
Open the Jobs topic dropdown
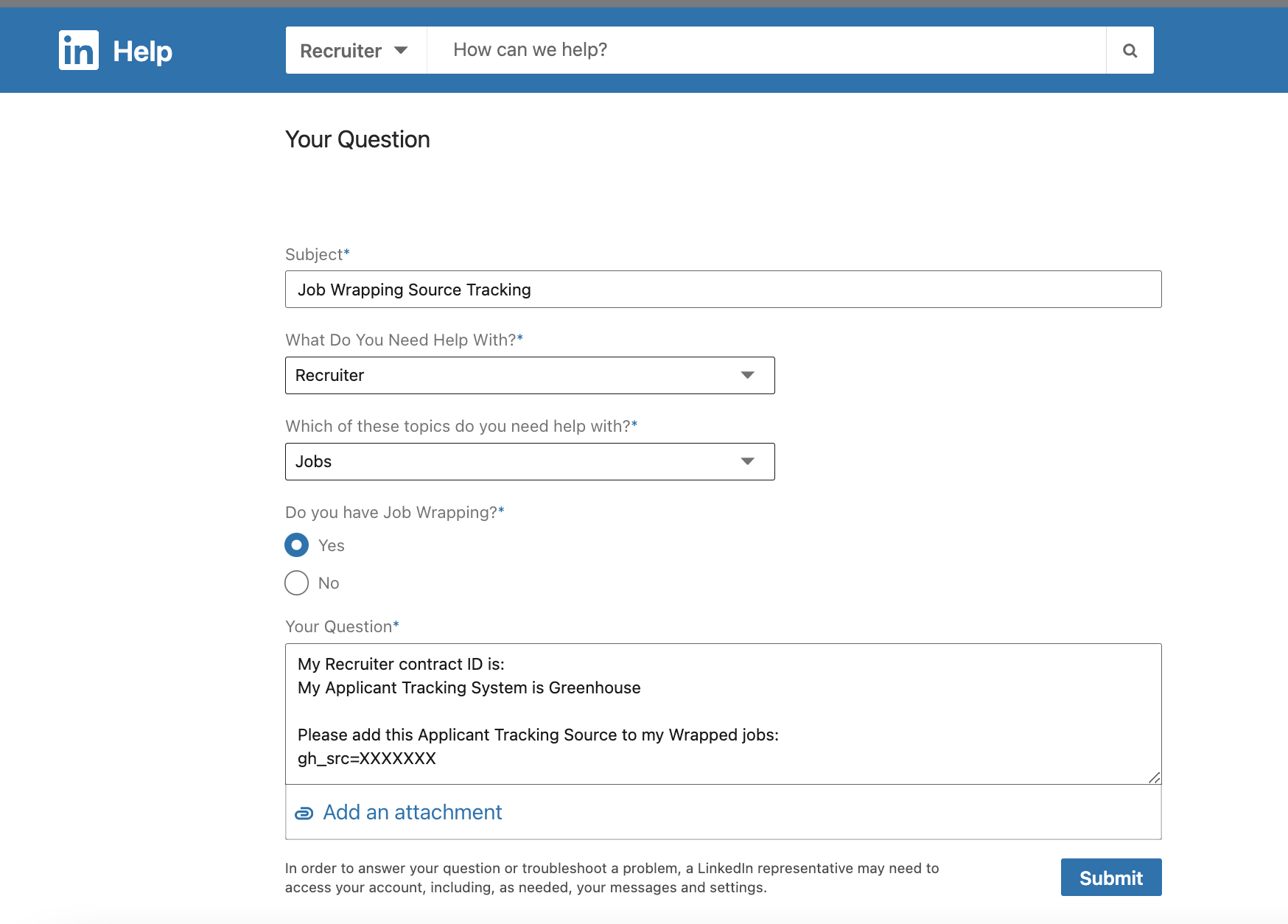point(530,462)
